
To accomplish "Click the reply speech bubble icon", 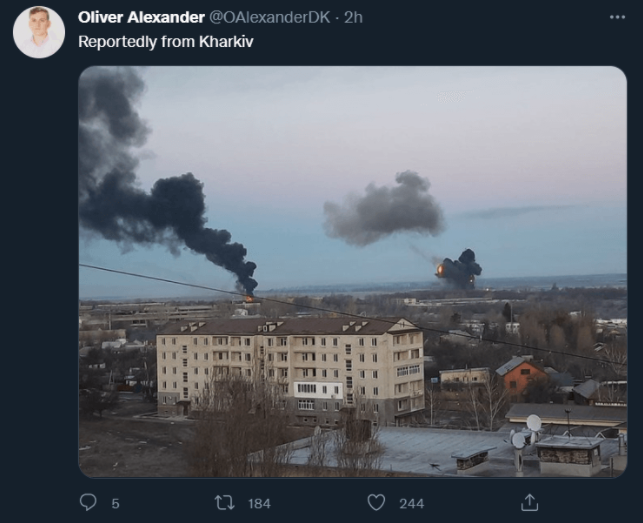I will pyautogui.click(x=88, y=502).
